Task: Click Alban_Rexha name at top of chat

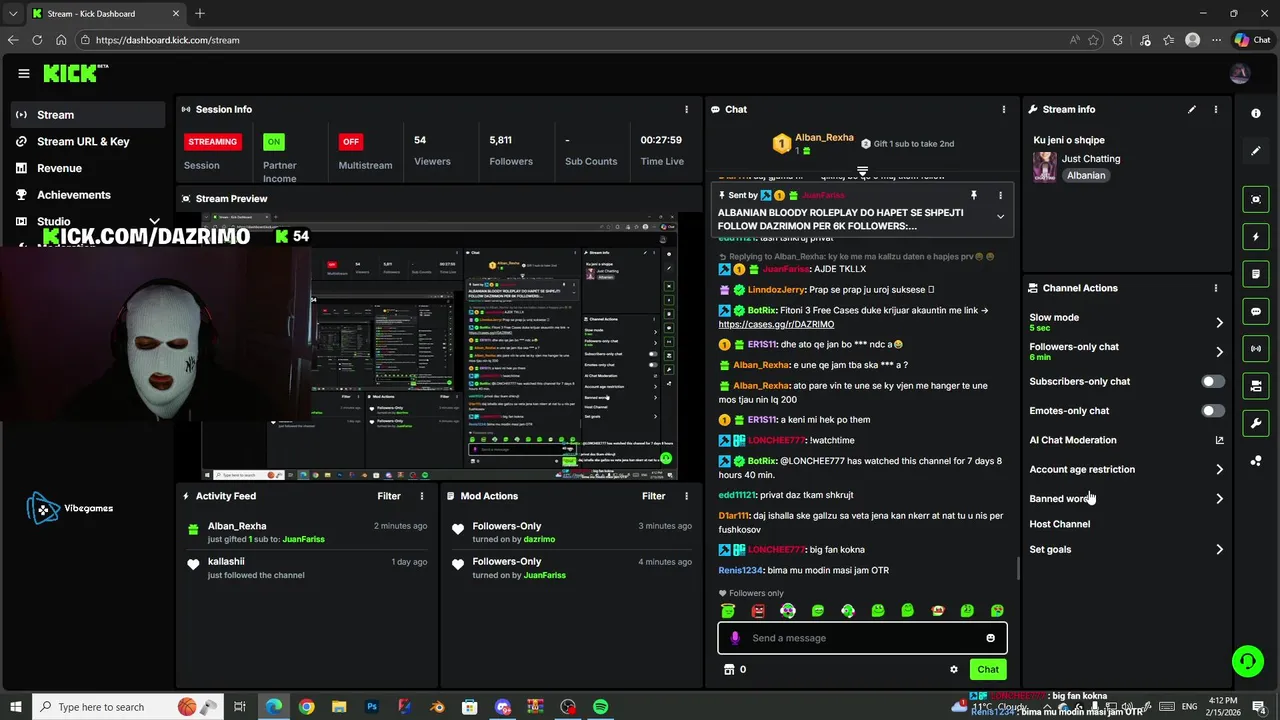Action: [x=824, y=138]
